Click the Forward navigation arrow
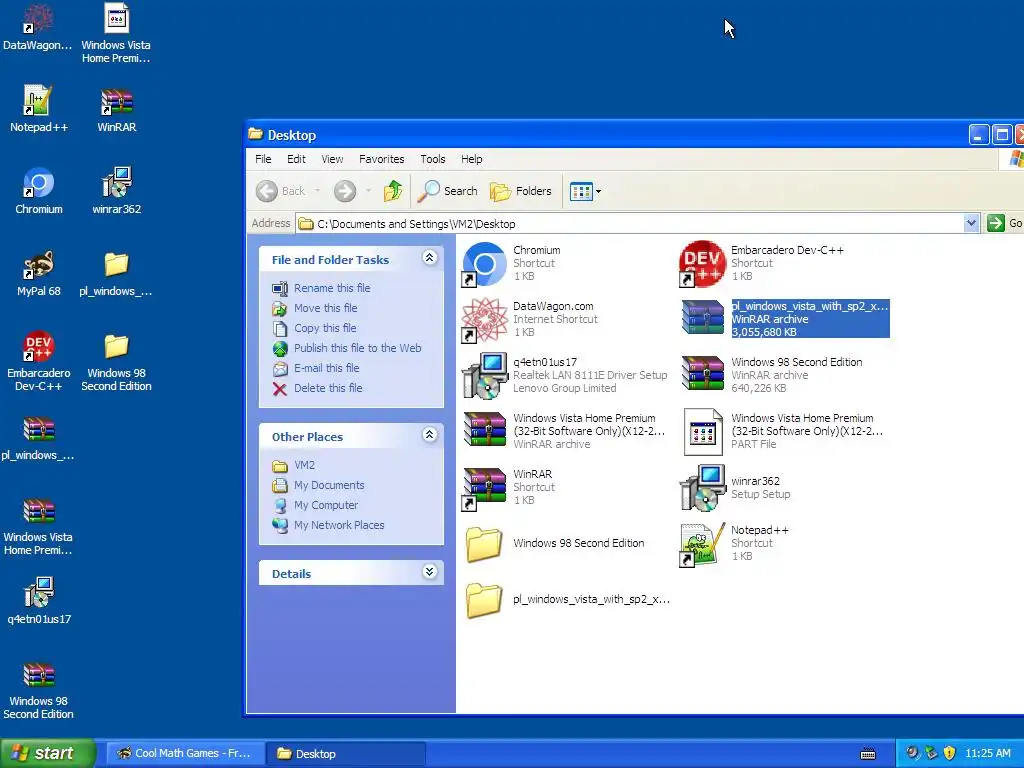This screenshot has height=768, width=1024. point(345,191)
